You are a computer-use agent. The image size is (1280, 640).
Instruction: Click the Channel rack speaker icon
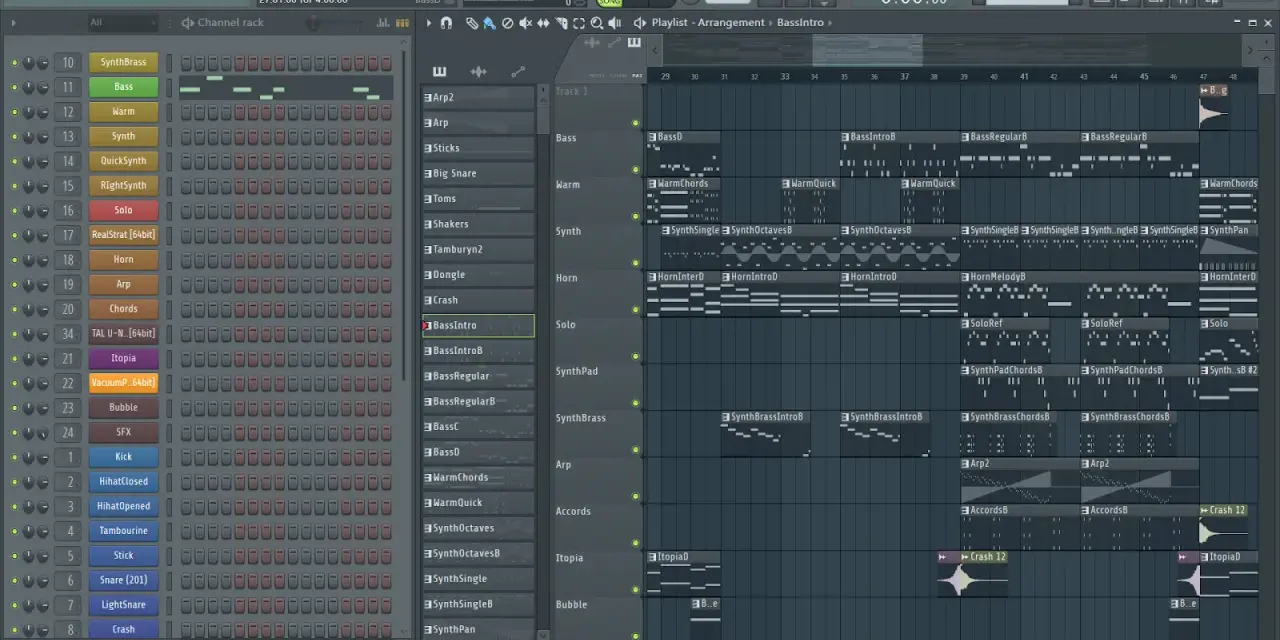point(187,22)
